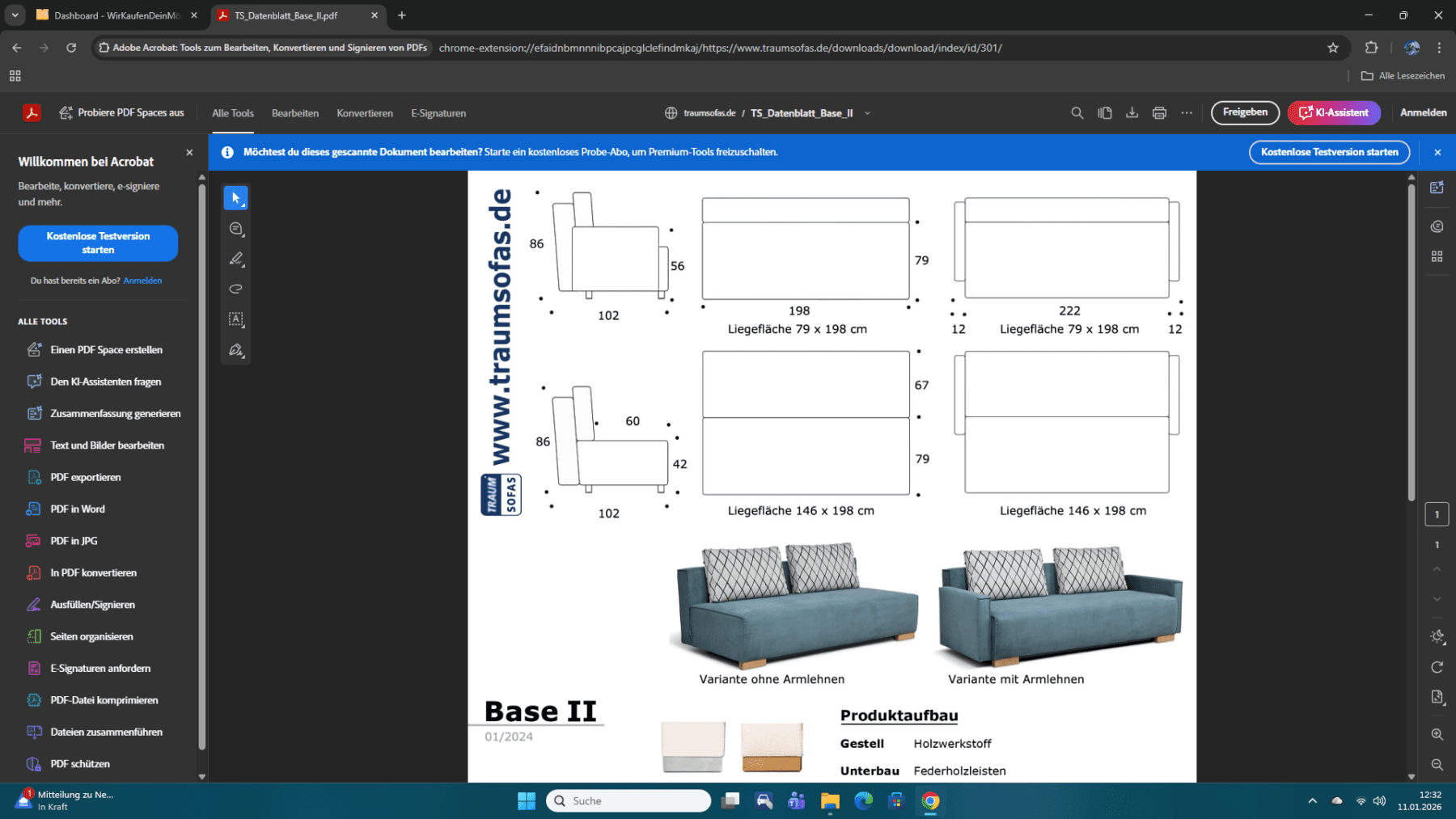This screenshot has width=1456, height=819.
Task: Select the text box tool
Action: (235, 319)
